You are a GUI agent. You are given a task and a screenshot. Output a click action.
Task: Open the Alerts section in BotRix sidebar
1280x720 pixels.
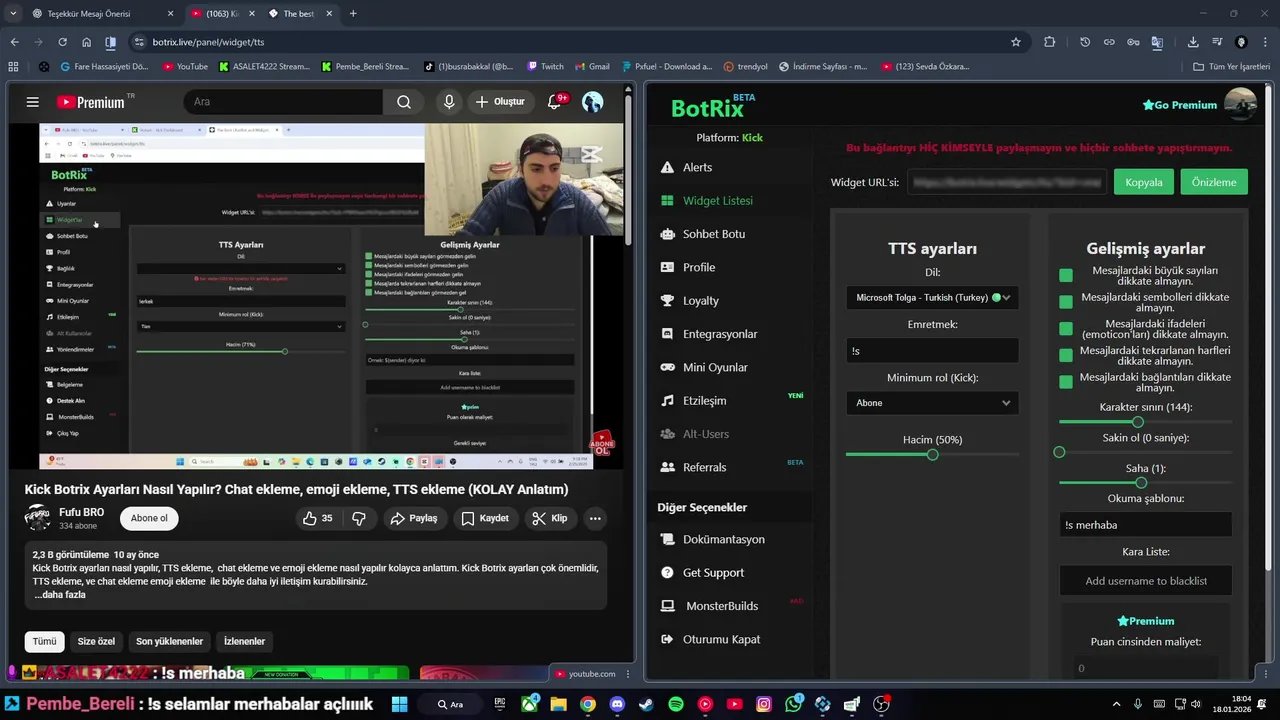[697, 167]
